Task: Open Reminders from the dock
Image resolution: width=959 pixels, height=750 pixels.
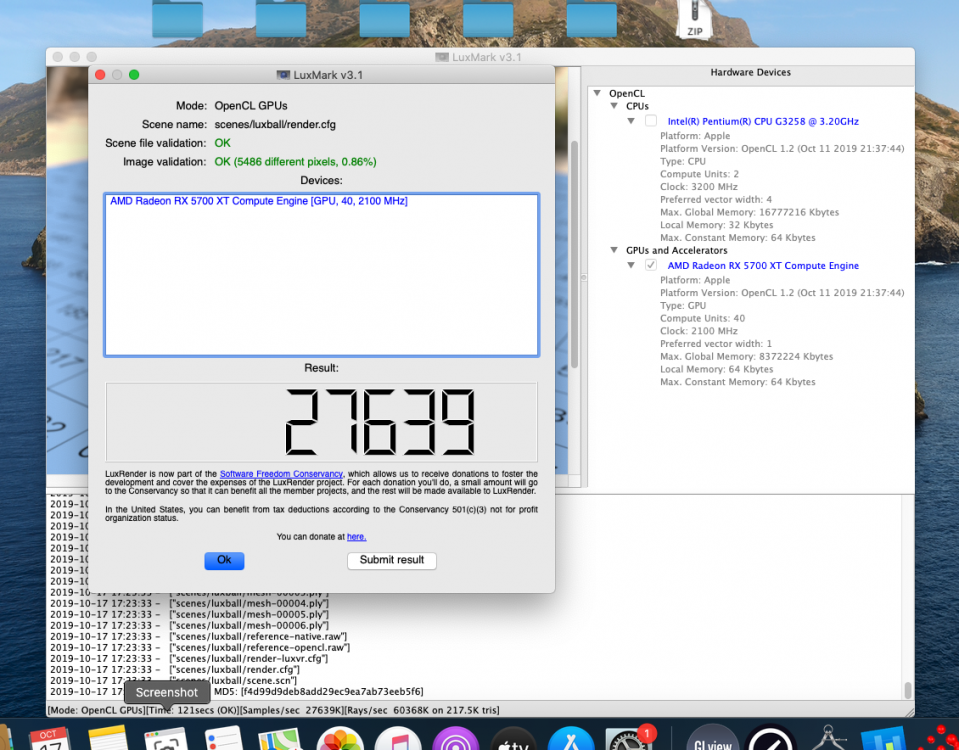Action: pos(224,738)
